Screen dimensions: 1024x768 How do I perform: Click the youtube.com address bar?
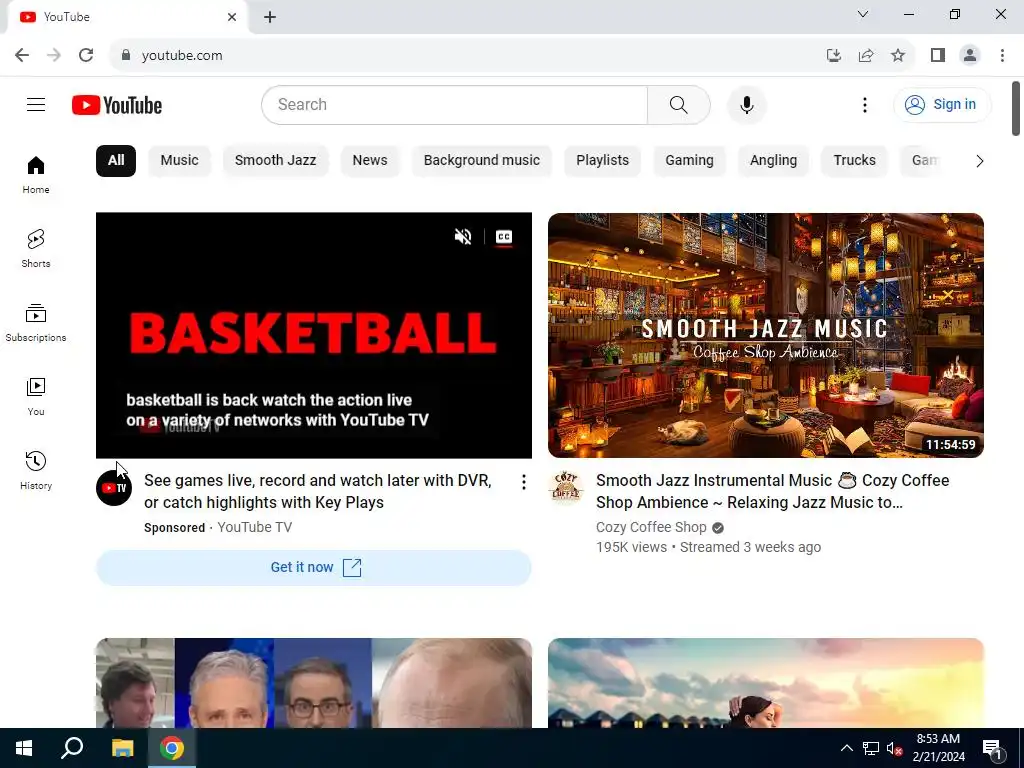(x=470, y=56)
